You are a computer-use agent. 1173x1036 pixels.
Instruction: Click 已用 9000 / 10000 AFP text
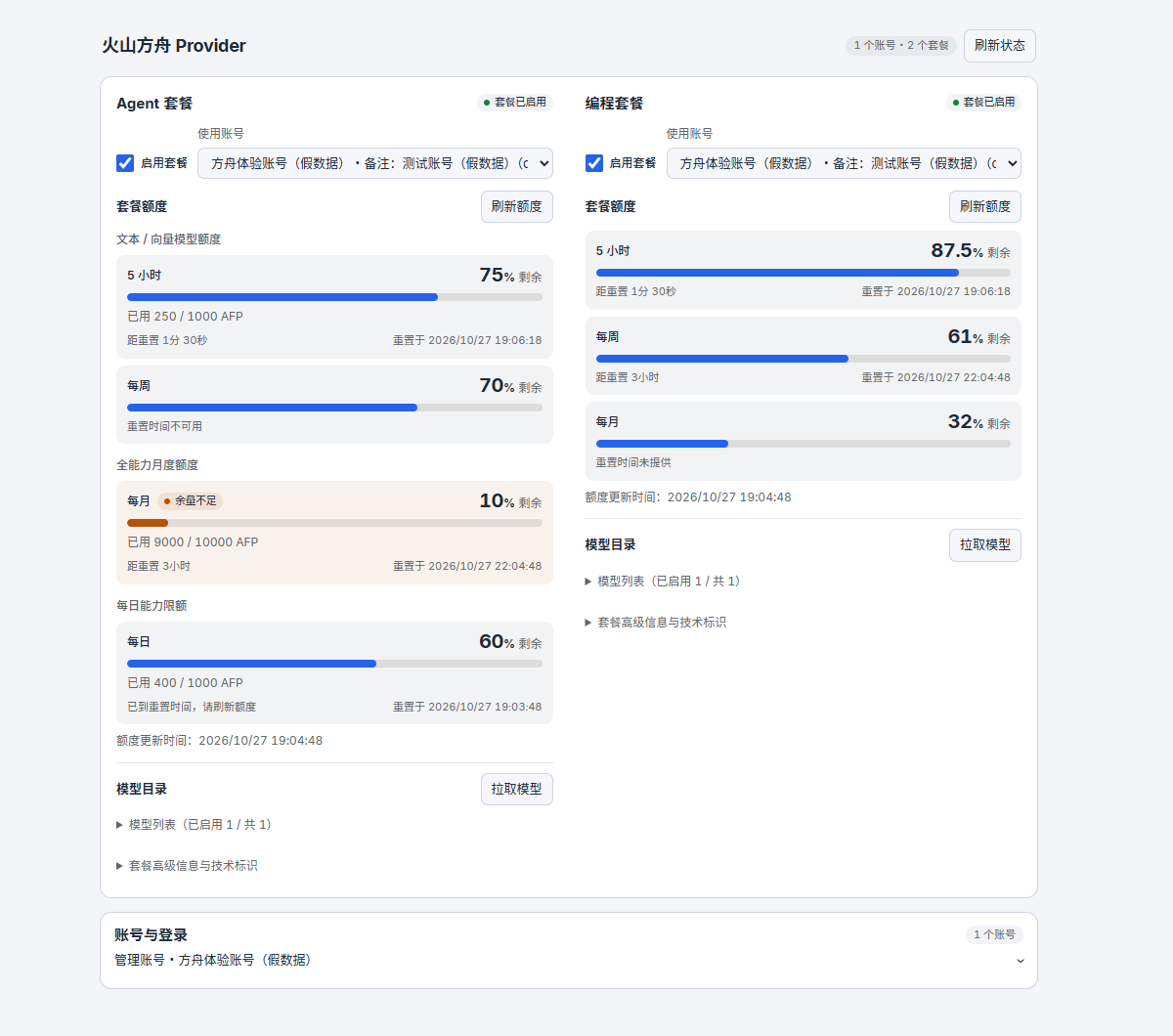[193, 542]
